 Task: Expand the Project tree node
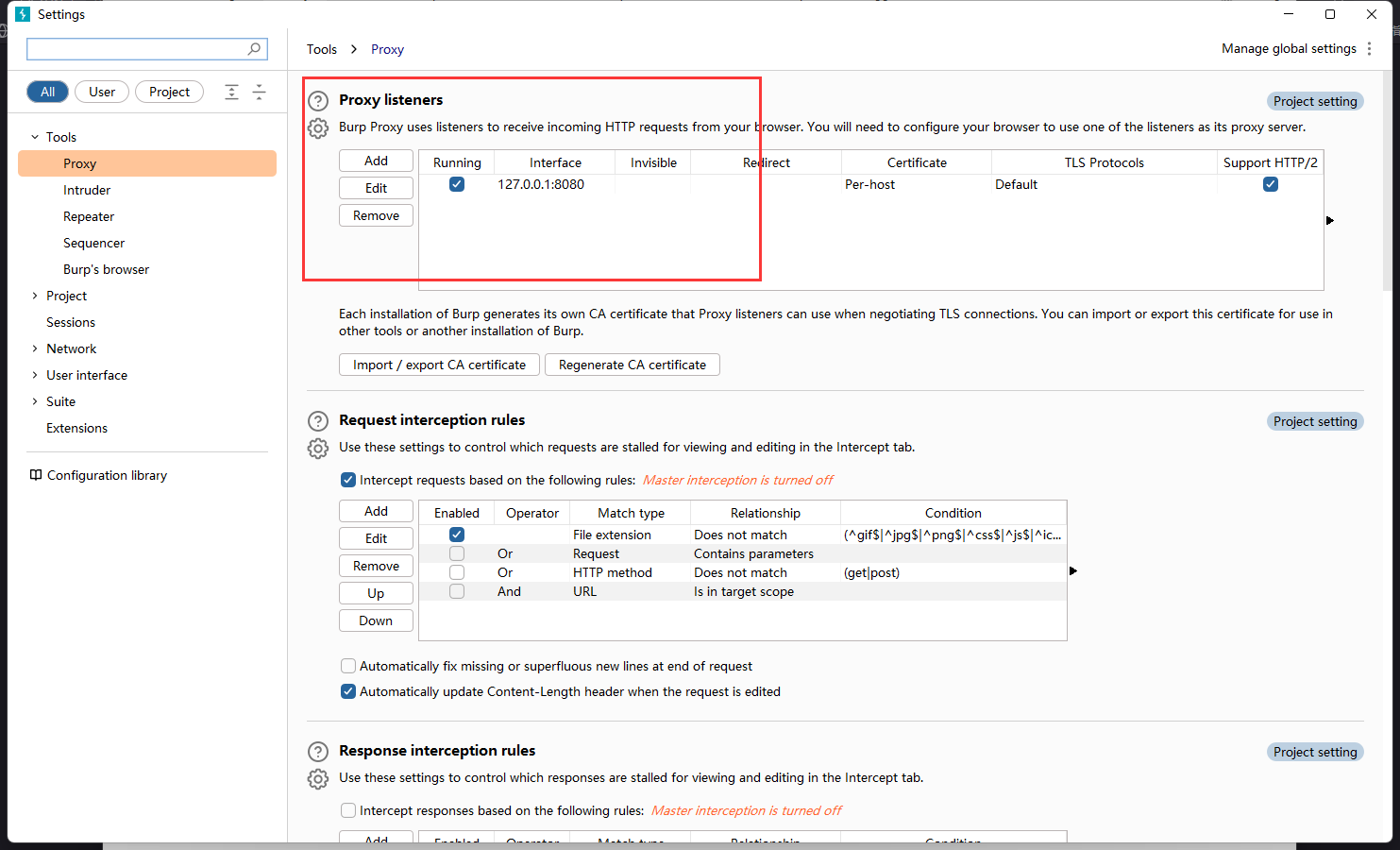click(x=35, y=296)
